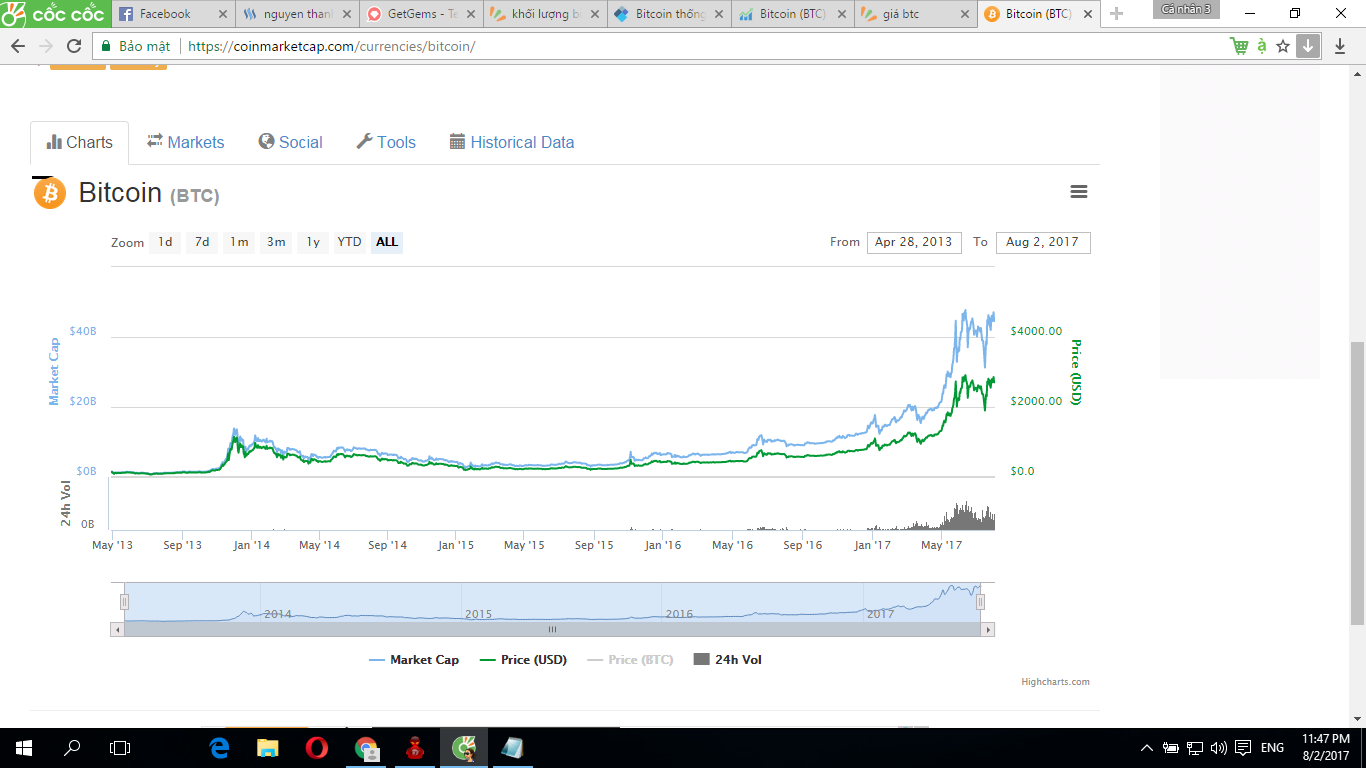Close the Facebook tab

click(222, 14)
